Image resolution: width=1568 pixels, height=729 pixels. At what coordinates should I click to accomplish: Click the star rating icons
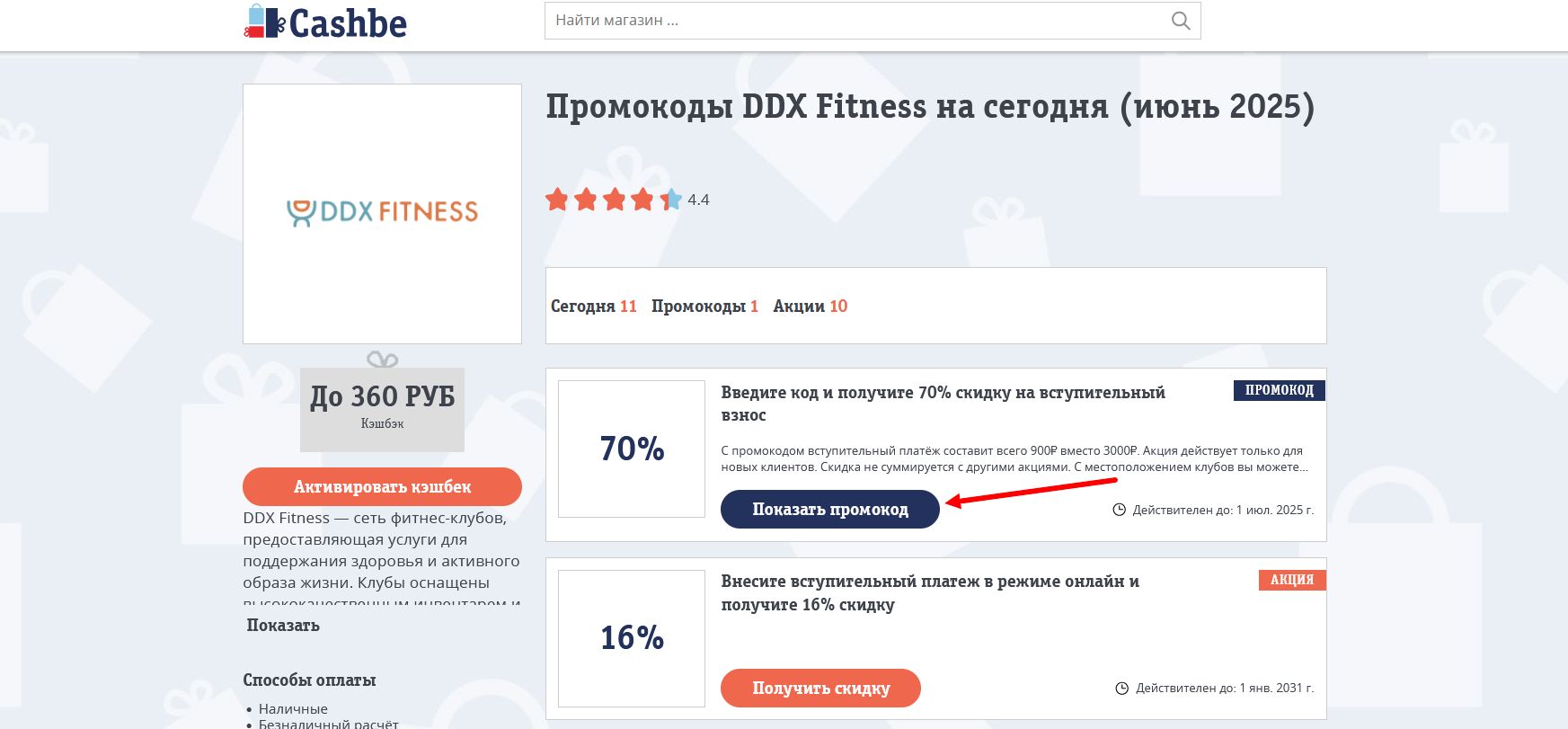click(x=614, y=200)
